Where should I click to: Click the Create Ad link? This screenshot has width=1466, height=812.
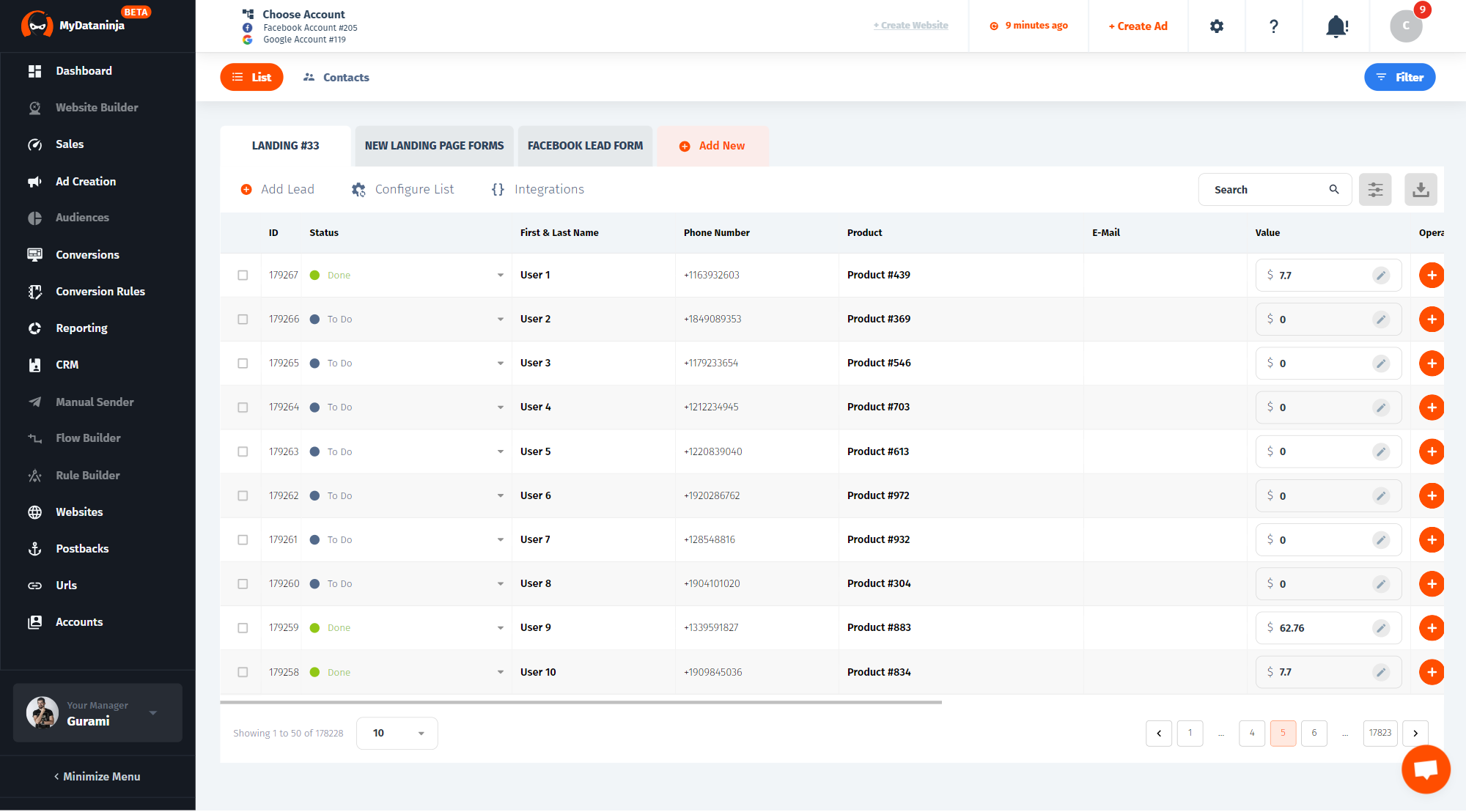1138,26
